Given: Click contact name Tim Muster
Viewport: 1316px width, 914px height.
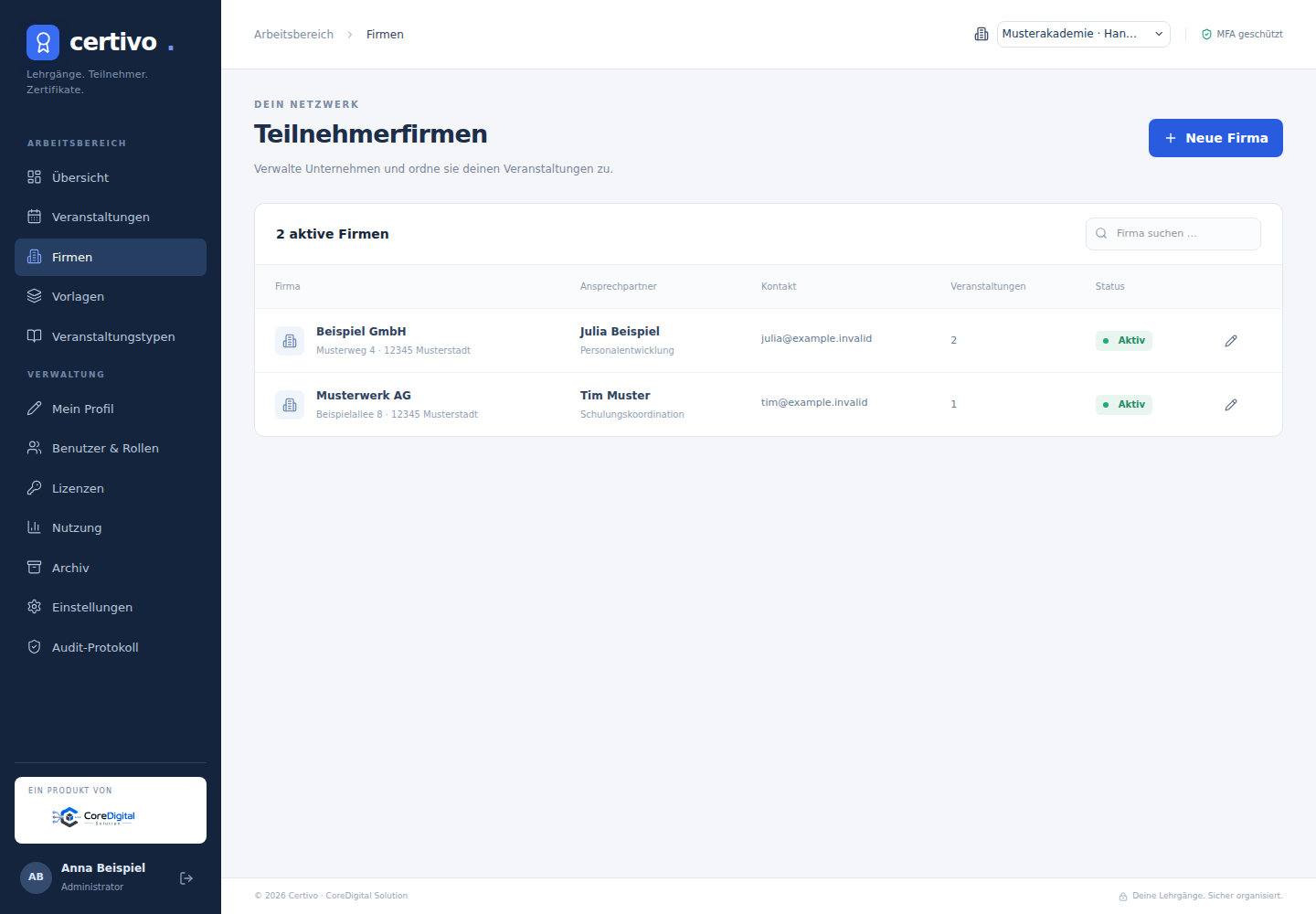Looking at the screenshot, I should (x=615, y=396).
